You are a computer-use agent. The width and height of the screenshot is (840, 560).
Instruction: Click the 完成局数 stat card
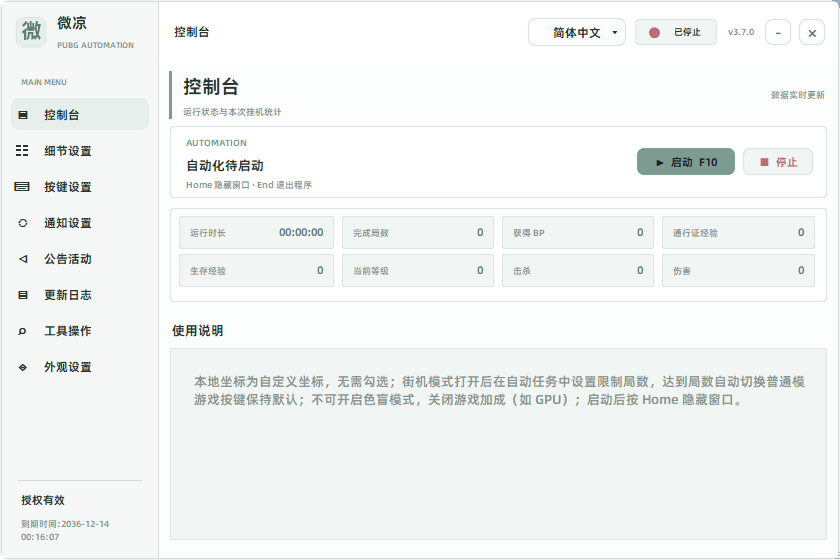point(417,233)
